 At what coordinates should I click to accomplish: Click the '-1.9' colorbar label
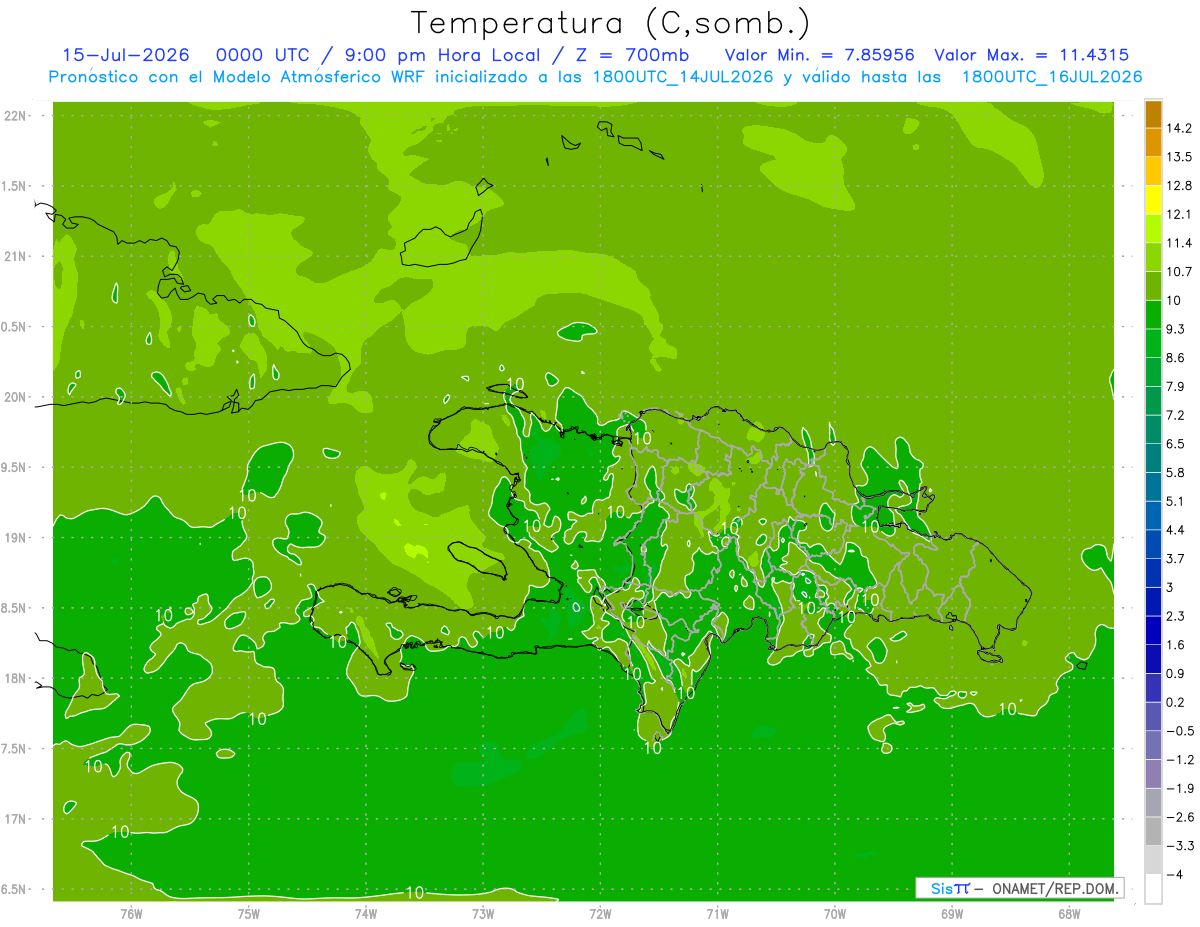[1179, 788]
